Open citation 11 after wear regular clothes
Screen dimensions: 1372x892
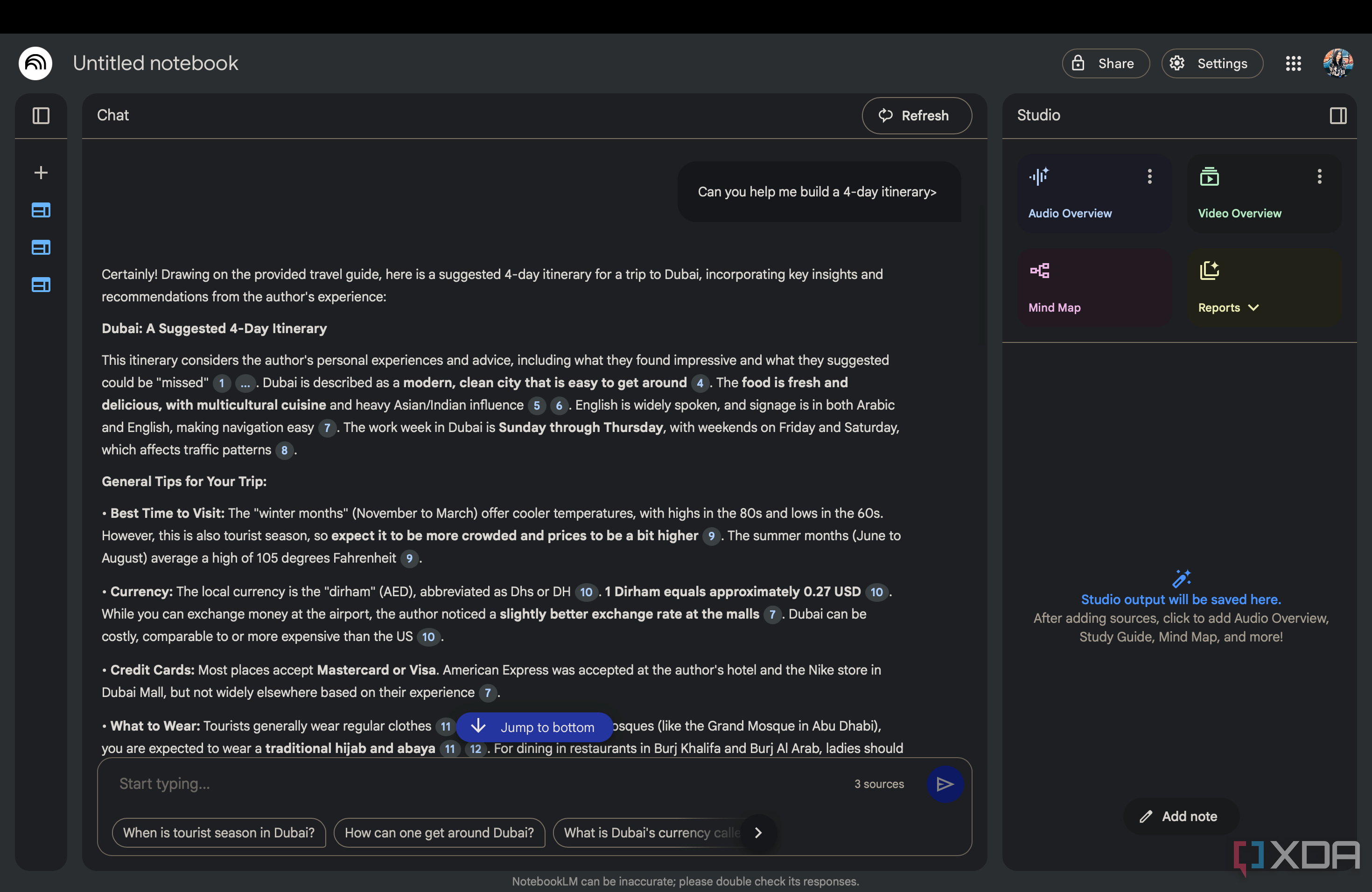coord(446,727)
